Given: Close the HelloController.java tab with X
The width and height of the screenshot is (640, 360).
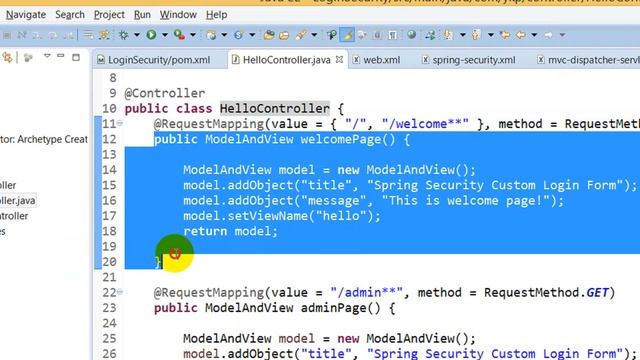Looking at the screenshot, I should (x=339, y=60).
